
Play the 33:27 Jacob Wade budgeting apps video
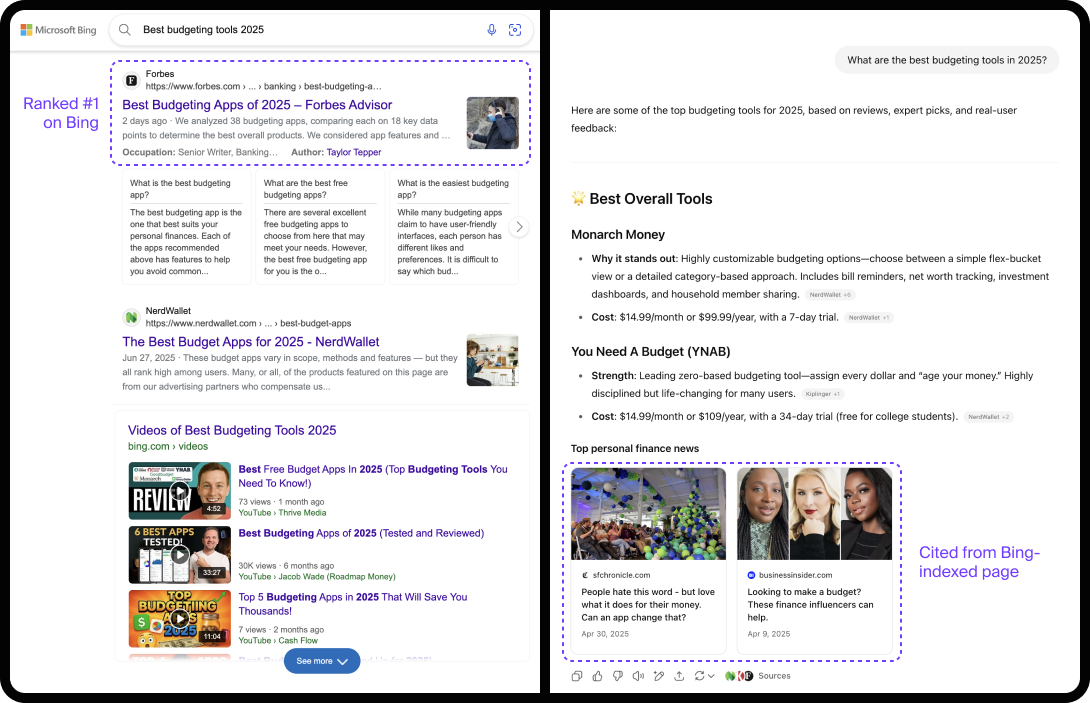179,555
